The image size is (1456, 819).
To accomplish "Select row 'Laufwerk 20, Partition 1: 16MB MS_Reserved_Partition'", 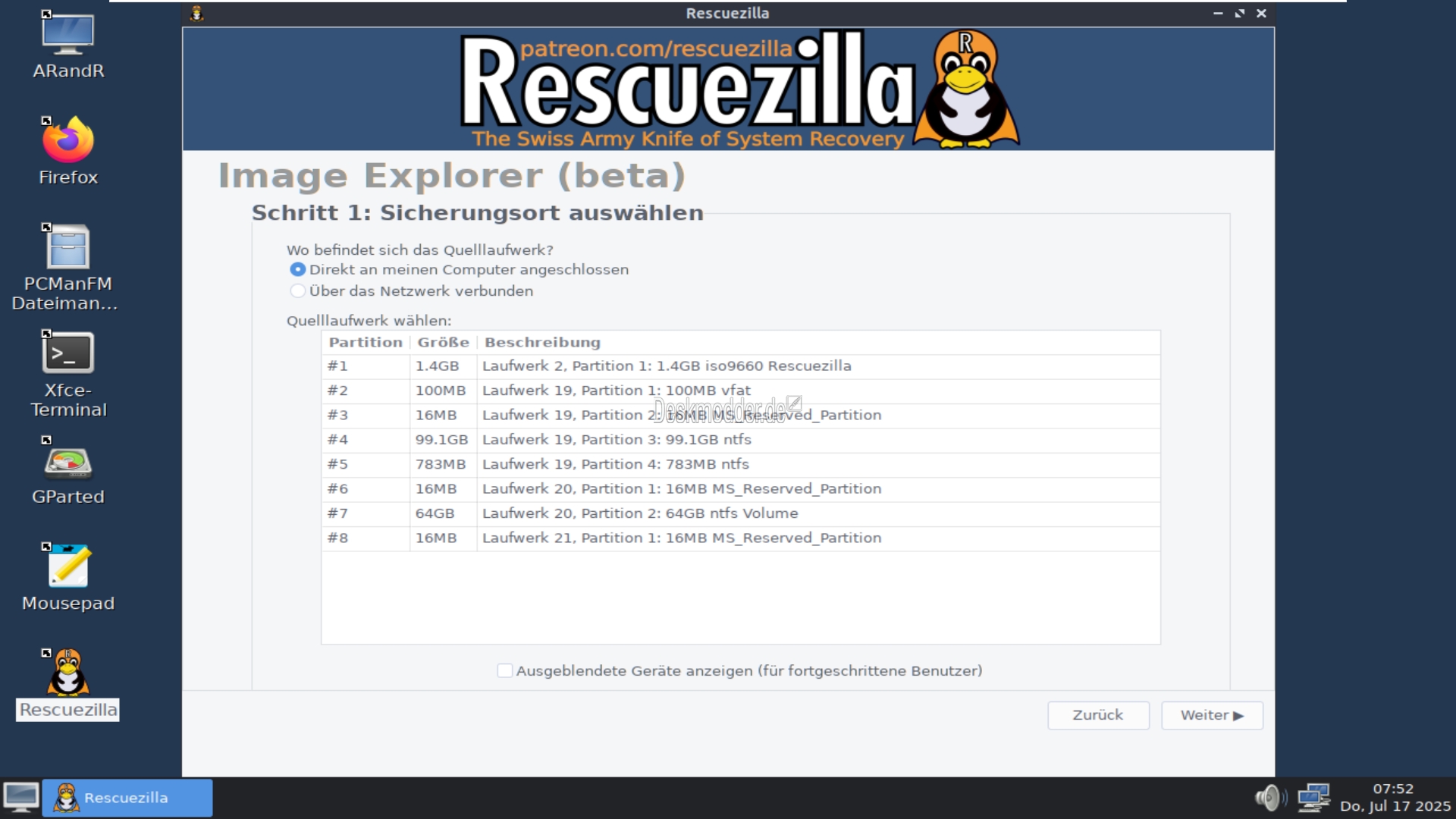I will (x=741, y=488).
